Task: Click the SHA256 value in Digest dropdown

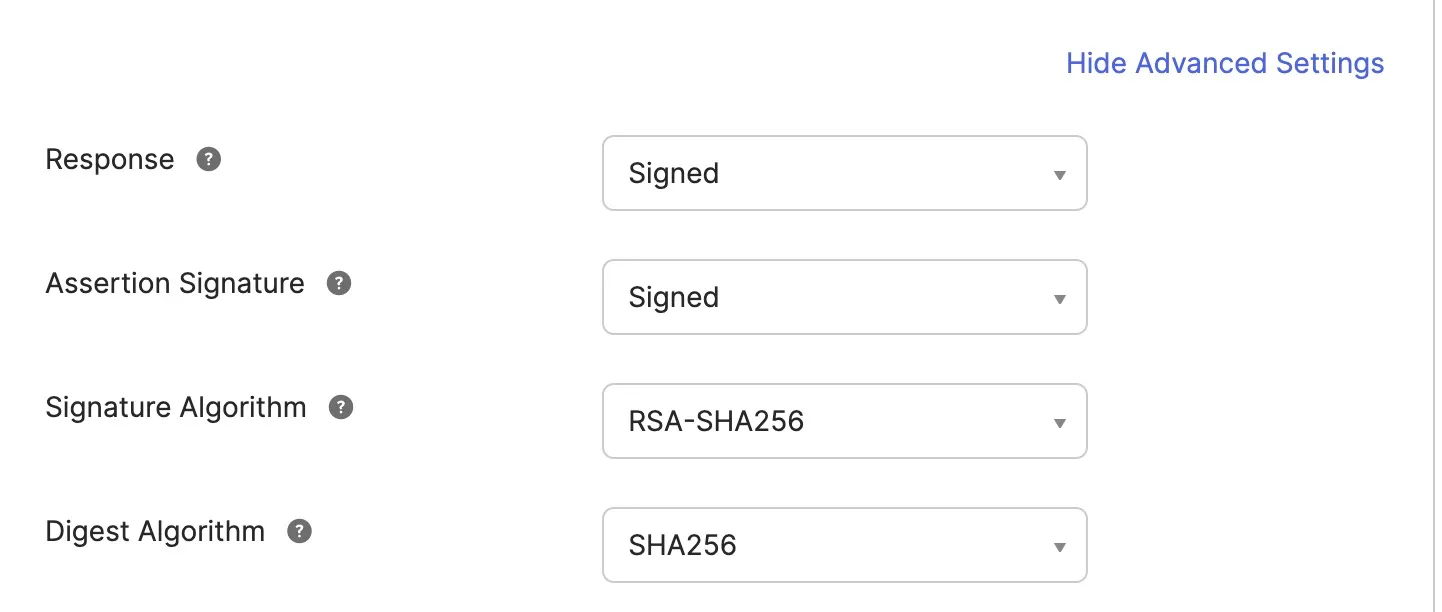Action: click(x=684, y=545)
